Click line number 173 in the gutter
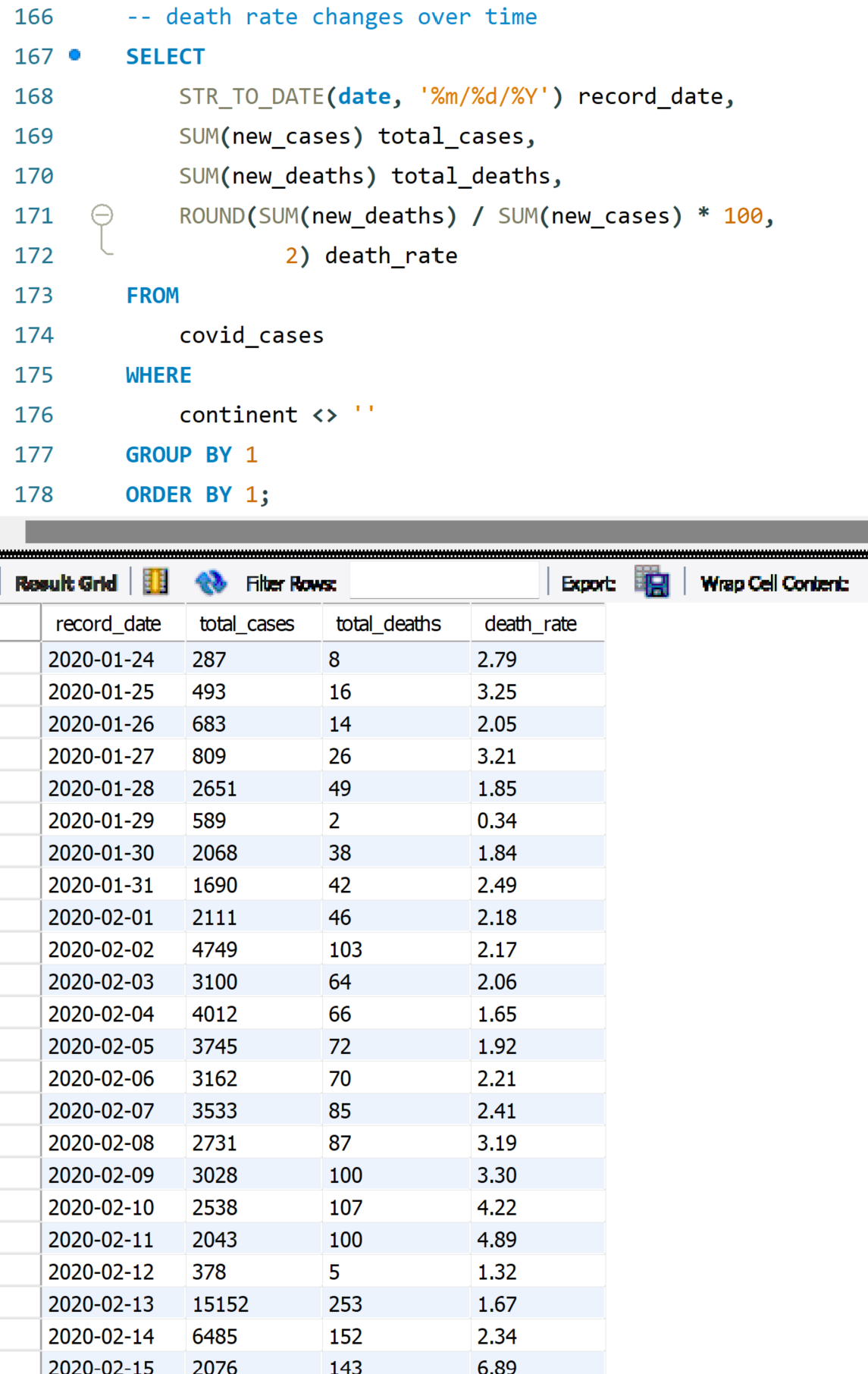Screen dimensions: 868x1374 tap(34, 295)
